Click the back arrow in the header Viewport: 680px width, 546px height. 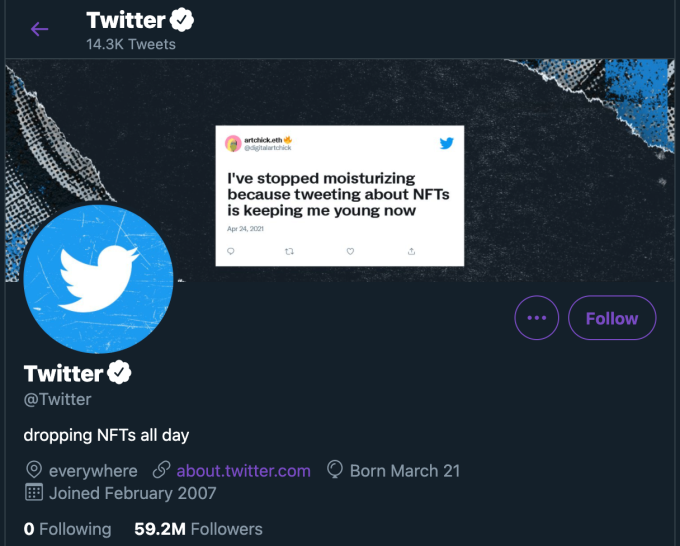click(40, 29)
